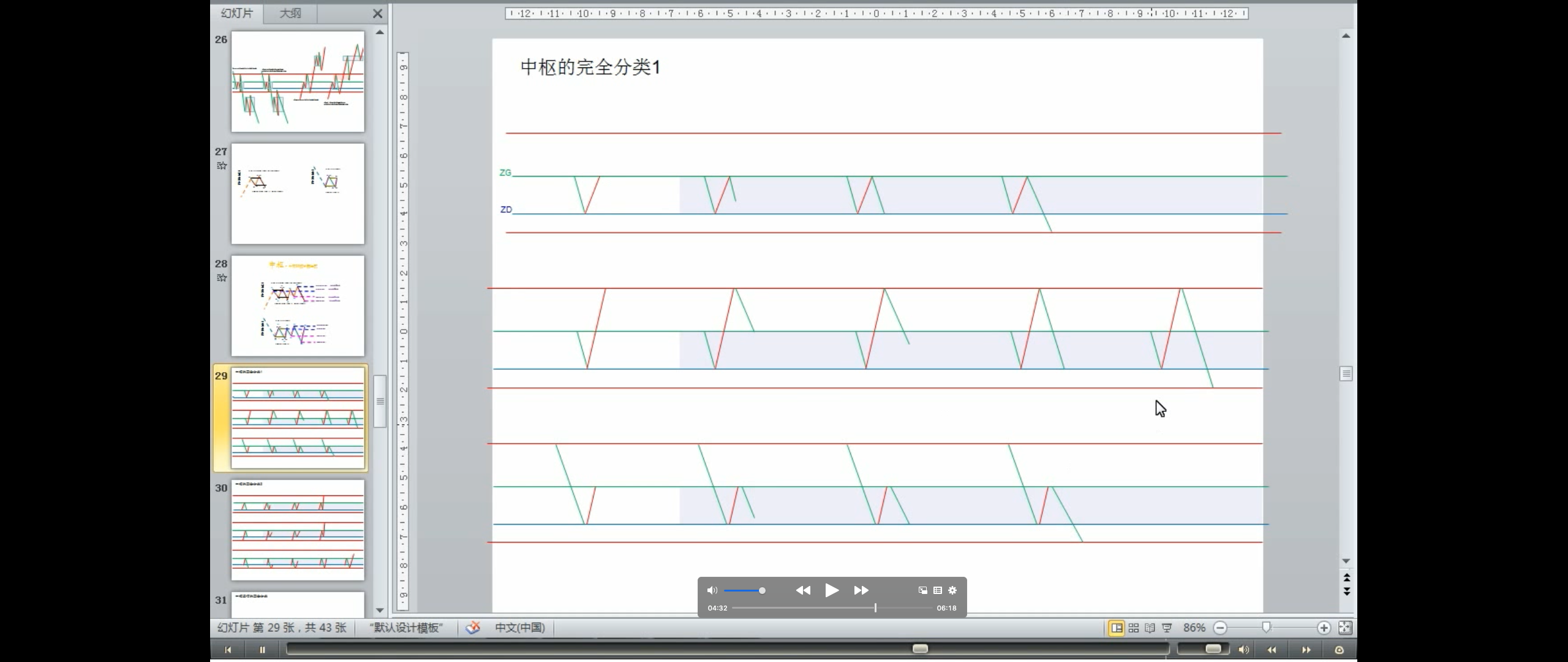This screenshot has width=1568, height=662.
Task: Click the thumbnail pane scrollbar handle
Action: click(x=380, y=401)
